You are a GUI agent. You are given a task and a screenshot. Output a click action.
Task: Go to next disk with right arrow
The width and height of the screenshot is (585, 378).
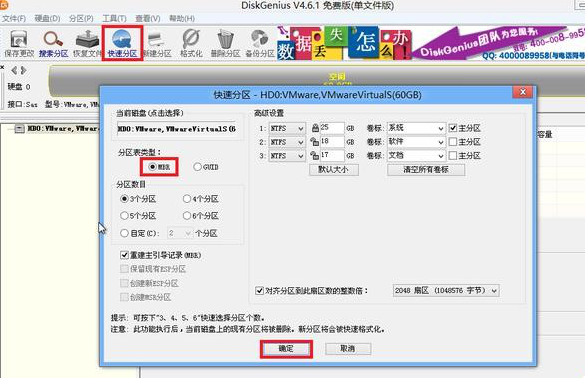point(24,70)
